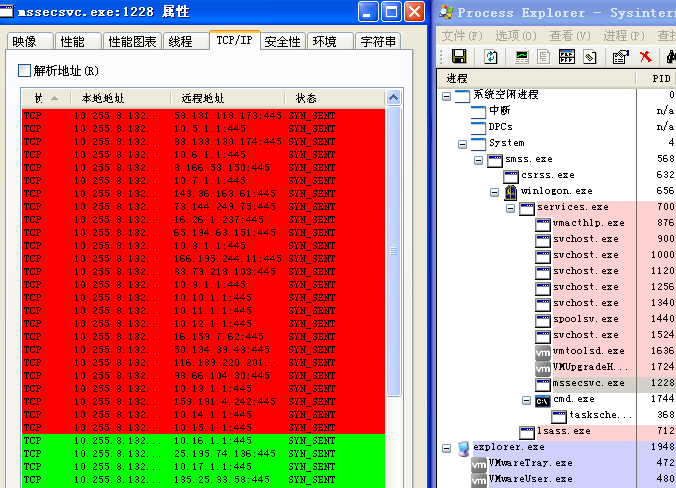Image resolution: width=676 pixels, height=488 pixels.
Task: Collapse the winlogon.exe tree node
Action: pyautogui.click(x=494, y=192)
